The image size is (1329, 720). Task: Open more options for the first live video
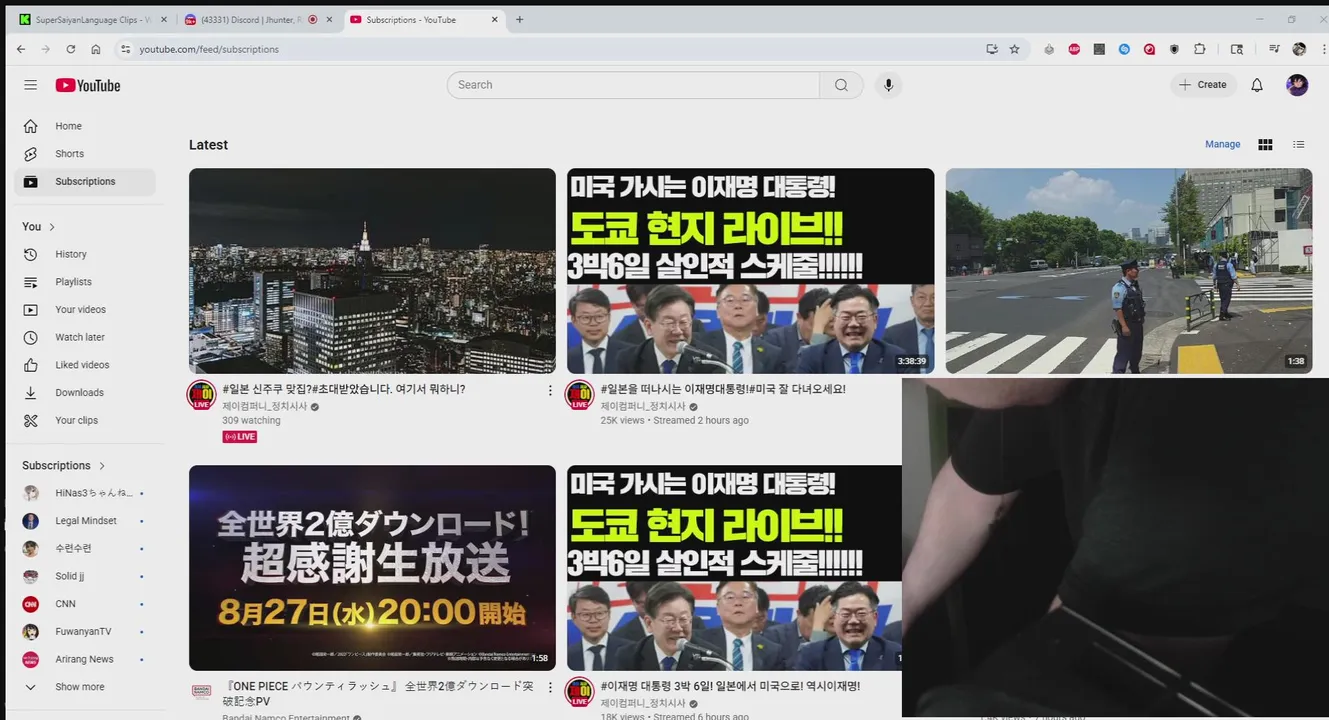[x=550, y=390]
